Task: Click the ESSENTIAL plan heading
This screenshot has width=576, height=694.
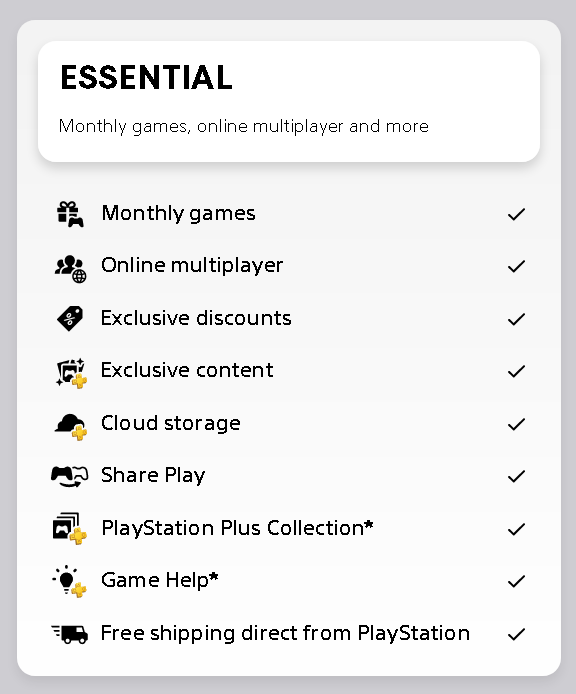Action: point(147,77)
